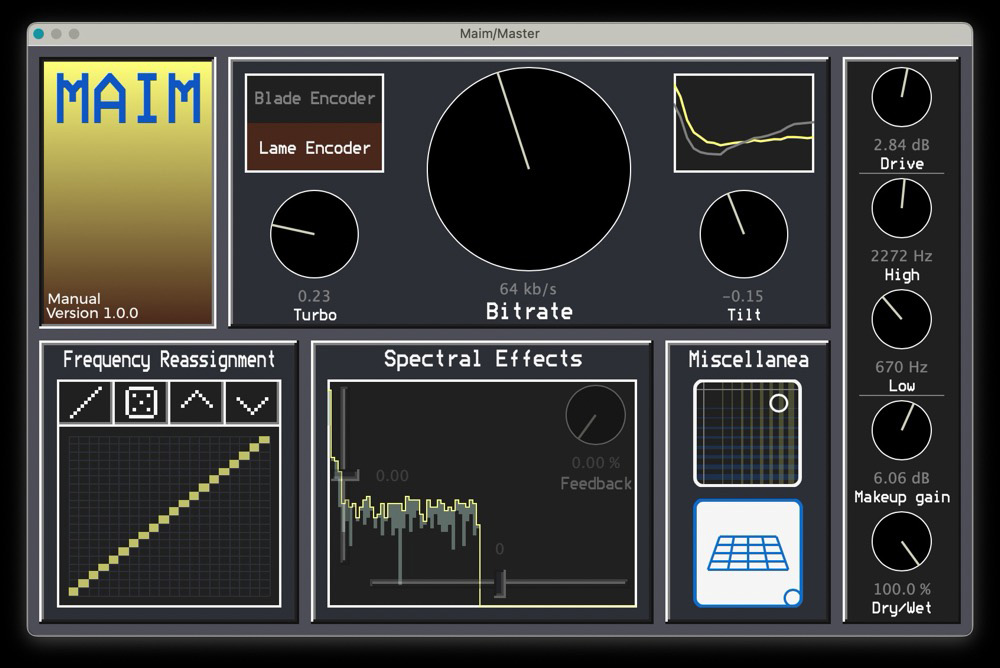The width and height of the screenshot is (1000, 668).
Task: Click the spectrum curve preview display
Action: coord(743,123)
